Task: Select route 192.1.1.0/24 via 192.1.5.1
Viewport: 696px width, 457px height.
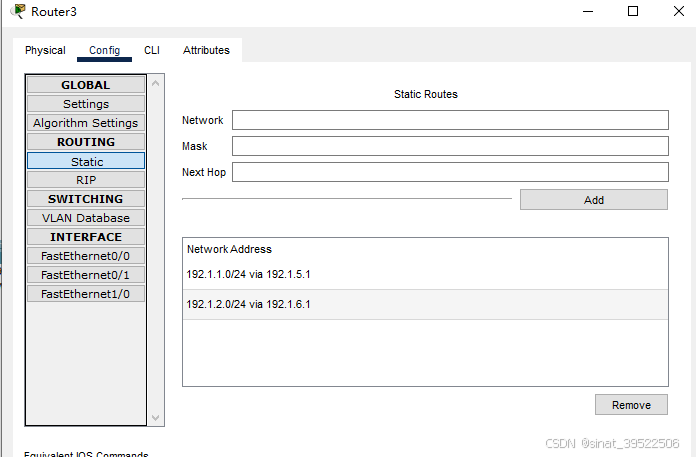Action: click(x=425, y=274)
